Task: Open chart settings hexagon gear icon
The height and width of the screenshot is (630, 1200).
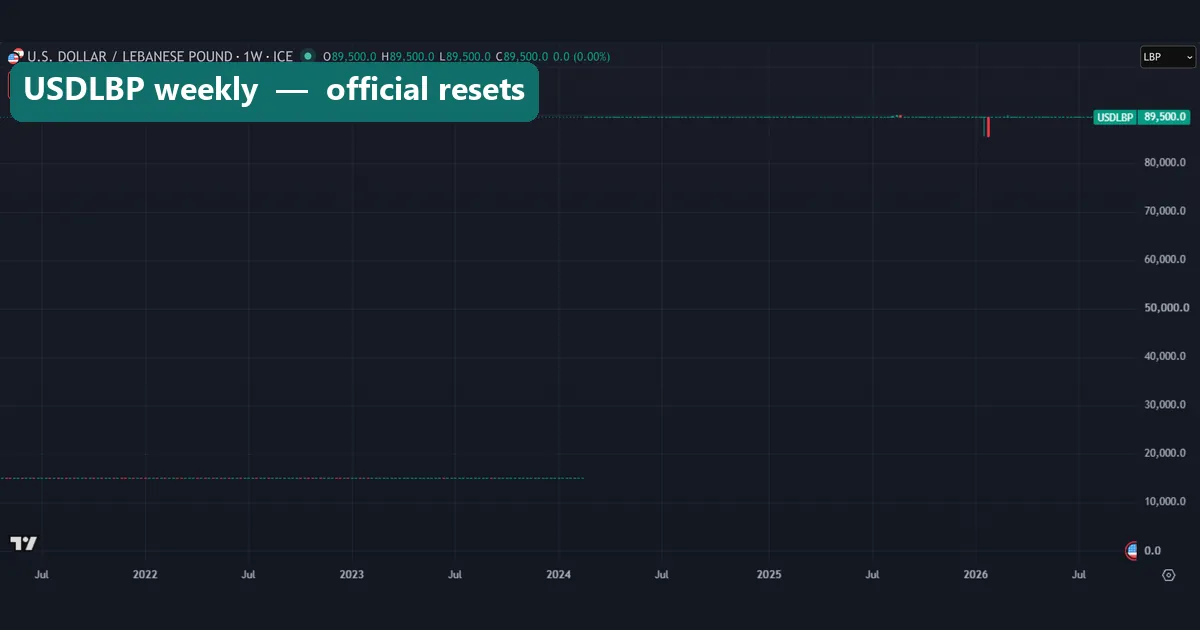Action: [1168, 575]
